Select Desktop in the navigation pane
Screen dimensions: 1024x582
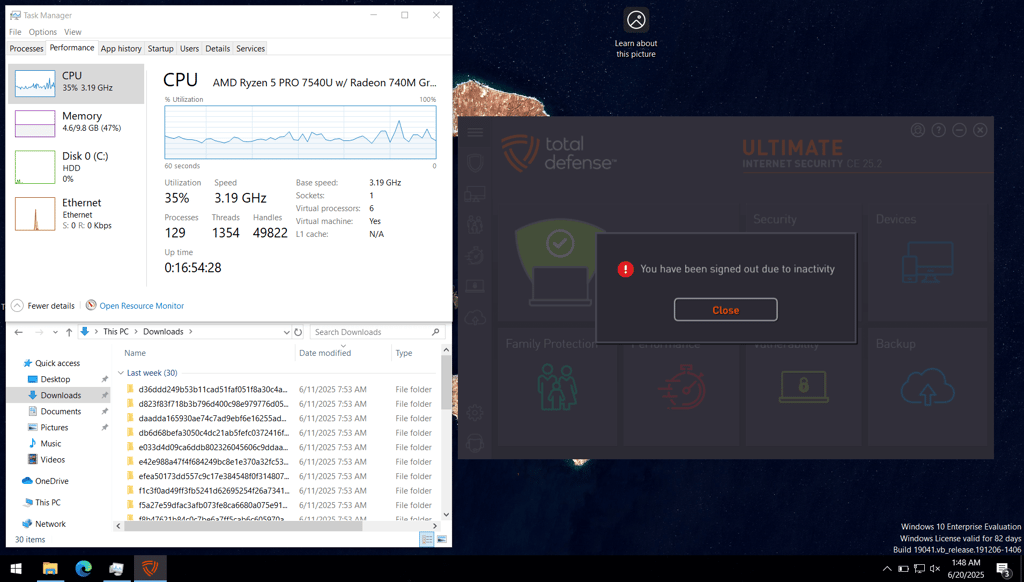pyautogui.click(x=55, y=379)
